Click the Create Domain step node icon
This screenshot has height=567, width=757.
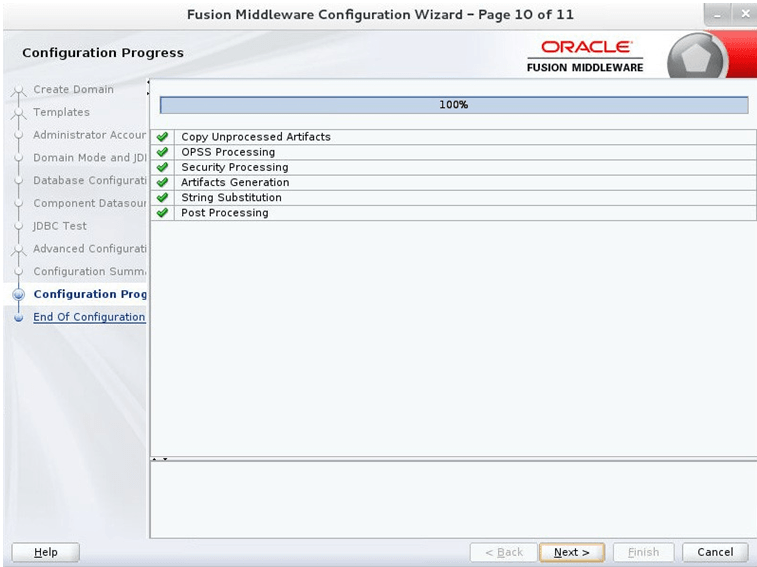pos(18,90)
